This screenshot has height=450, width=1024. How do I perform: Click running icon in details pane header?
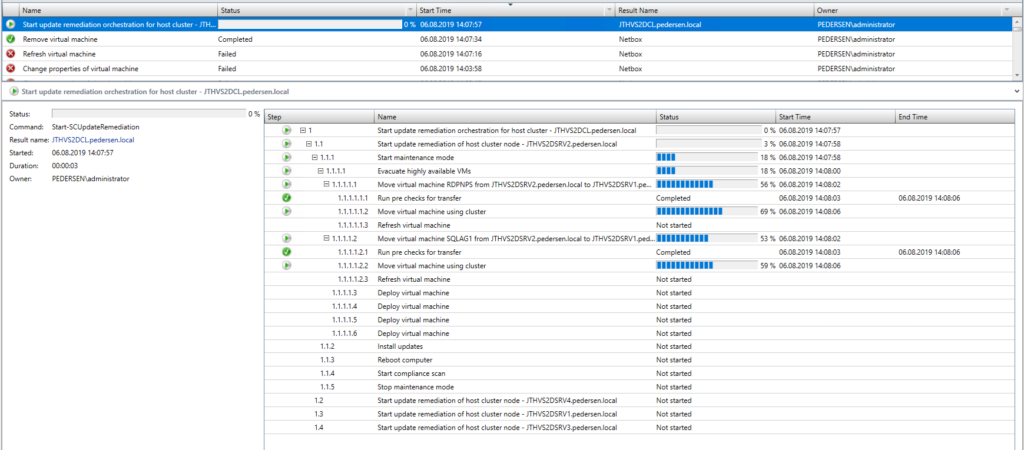pyautogui.click(x=14, y=92)
